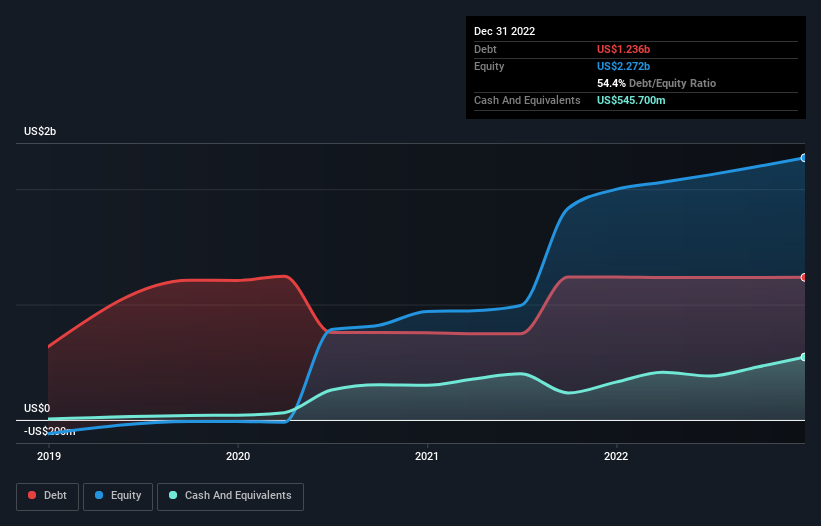The width and height of the screenshot is (821, 526).
Task: Click the red Debt endpoint marker
Action: 804,277
